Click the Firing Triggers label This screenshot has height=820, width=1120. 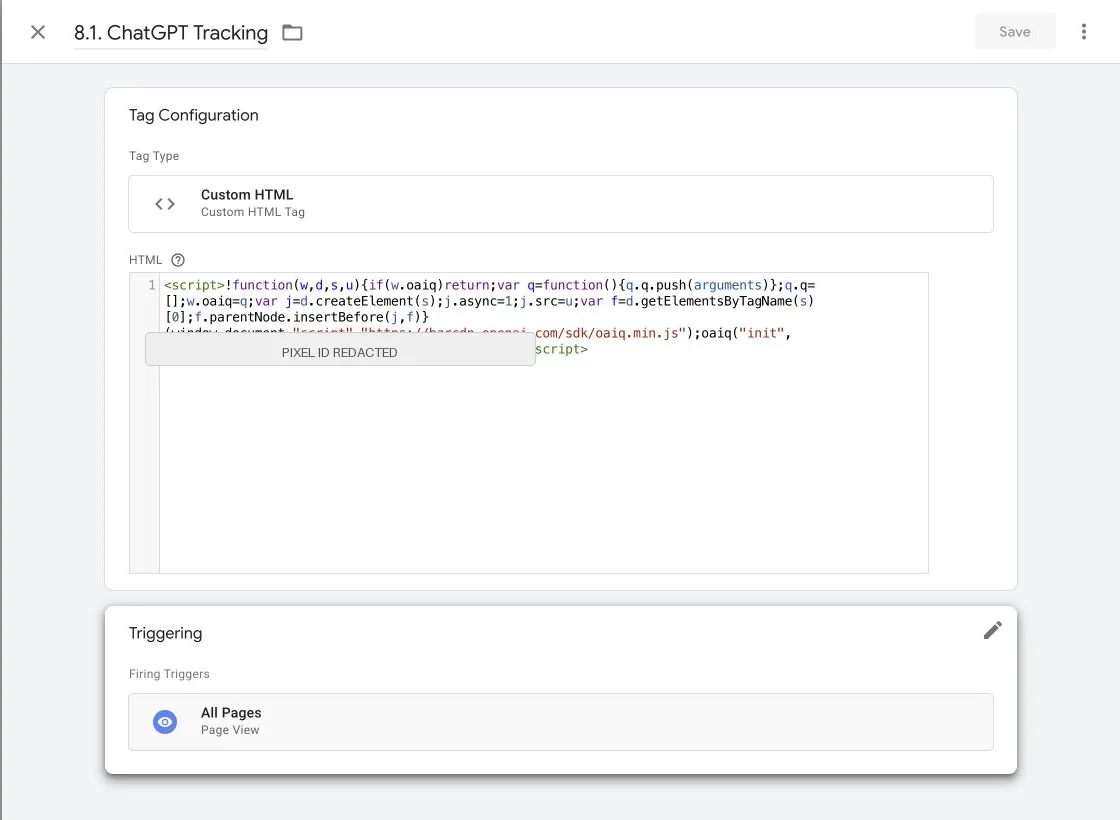pyautogui.click(x=169, y=674)
